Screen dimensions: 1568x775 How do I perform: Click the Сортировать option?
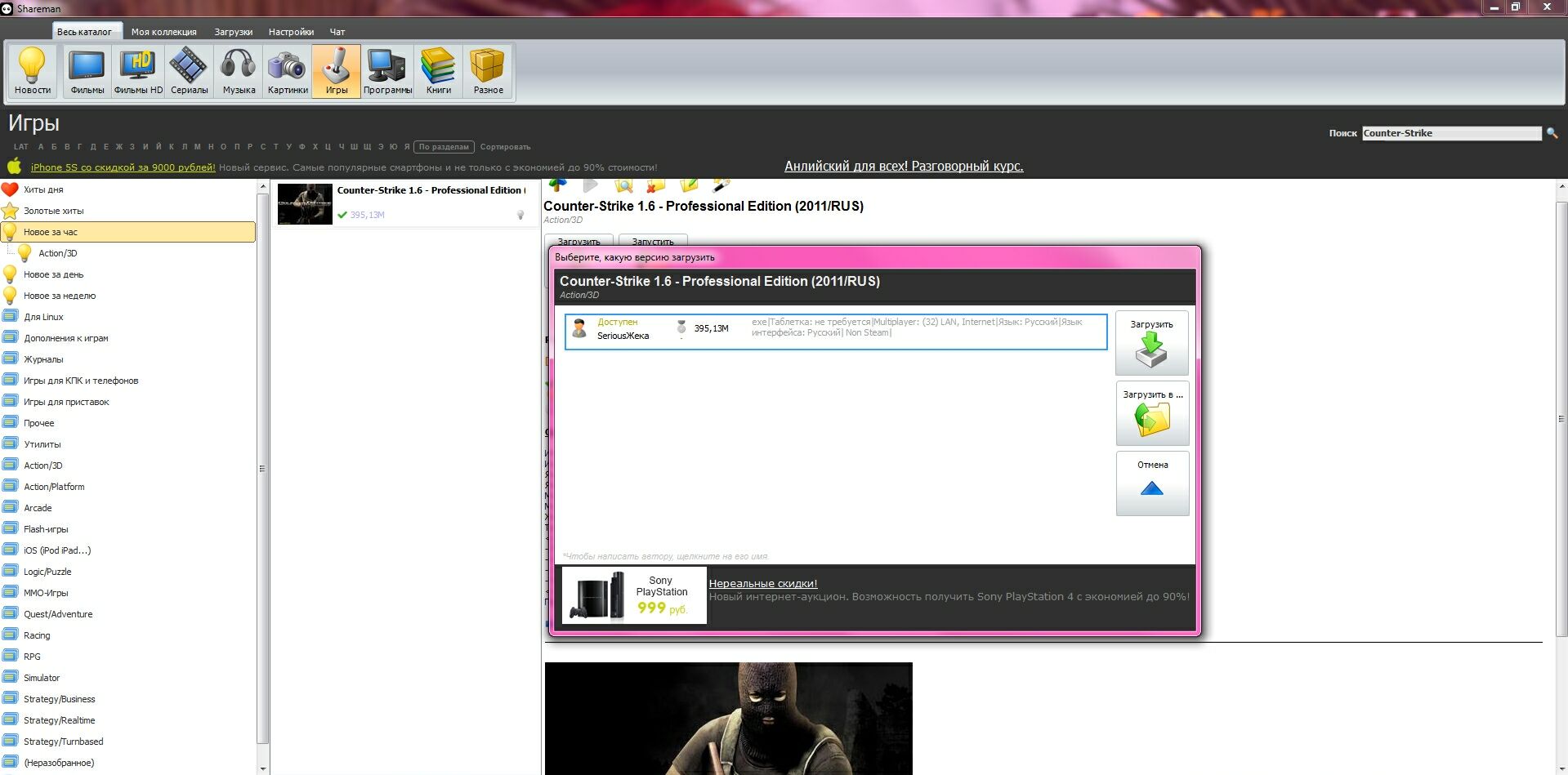click(506, 147)
